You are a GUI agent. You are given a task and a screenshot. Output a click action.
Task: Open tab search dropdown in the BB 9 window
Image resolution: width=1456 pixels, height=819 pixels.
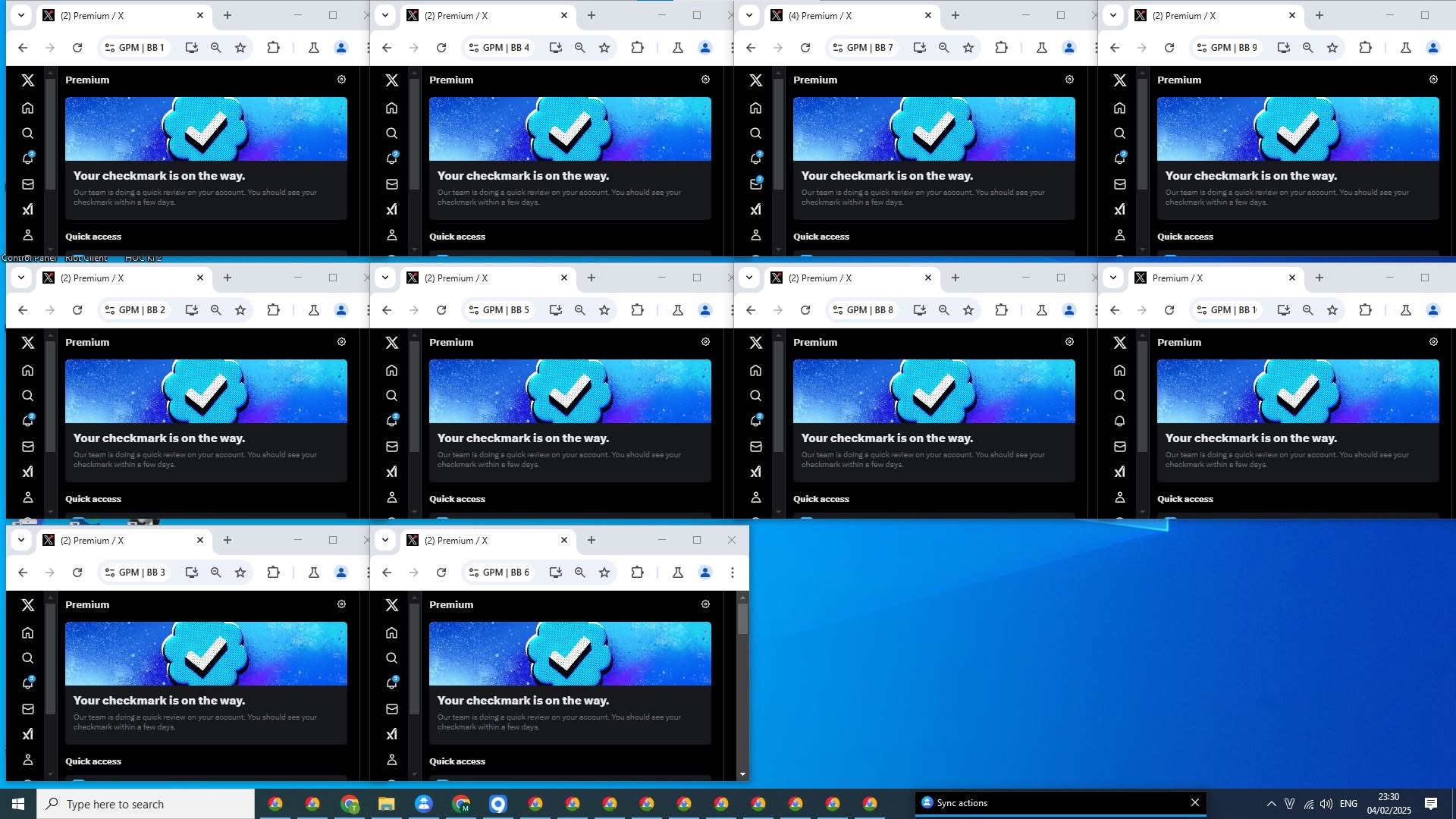pos(1113,15)
